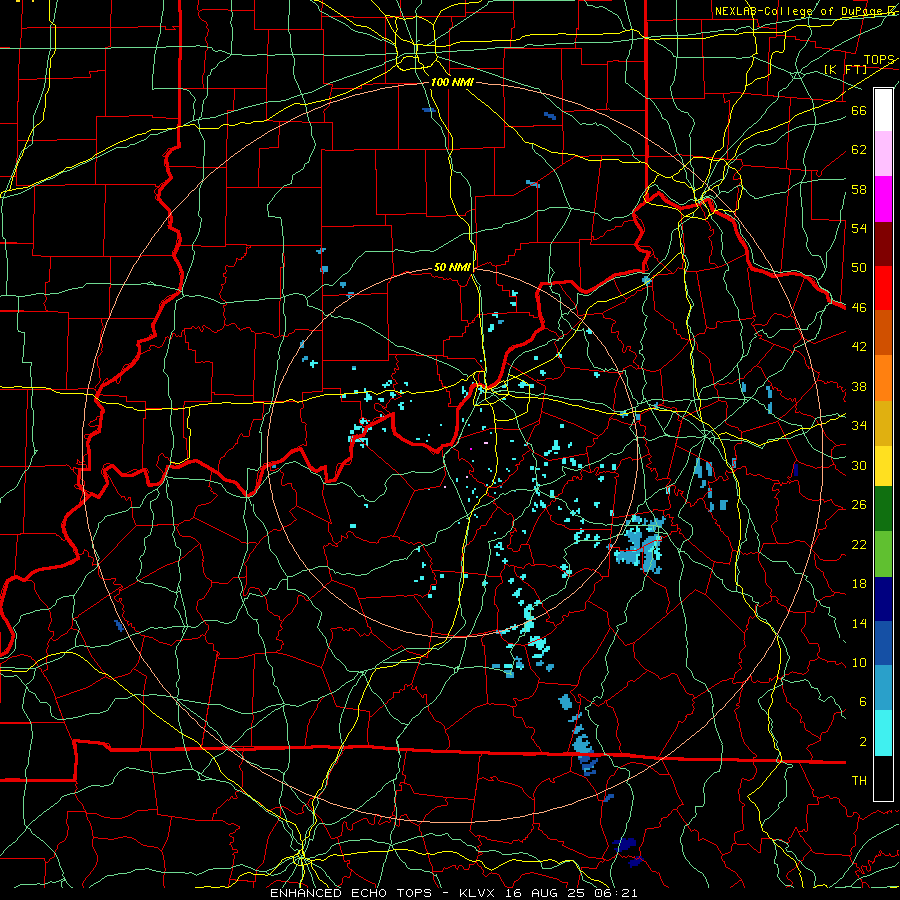Click the dark red (maroon) legend swatch

pyautogui.click(x=883, y=244)
